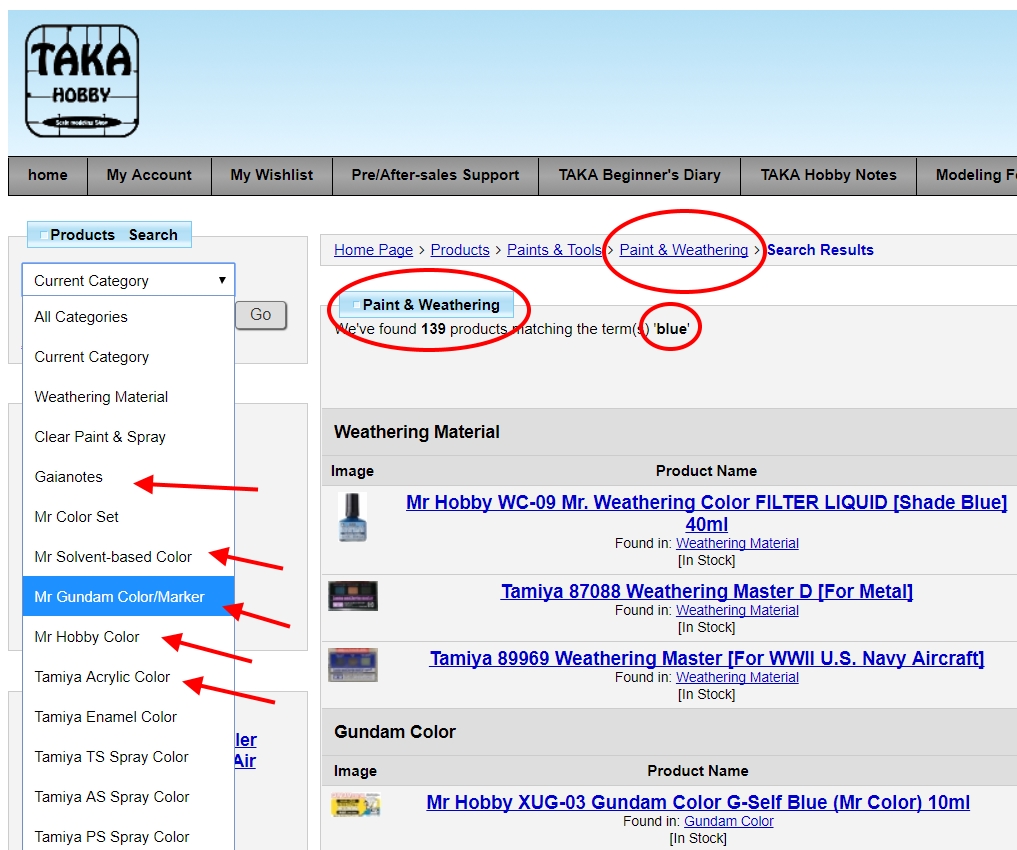Open the home menu item

click(48, 175)
